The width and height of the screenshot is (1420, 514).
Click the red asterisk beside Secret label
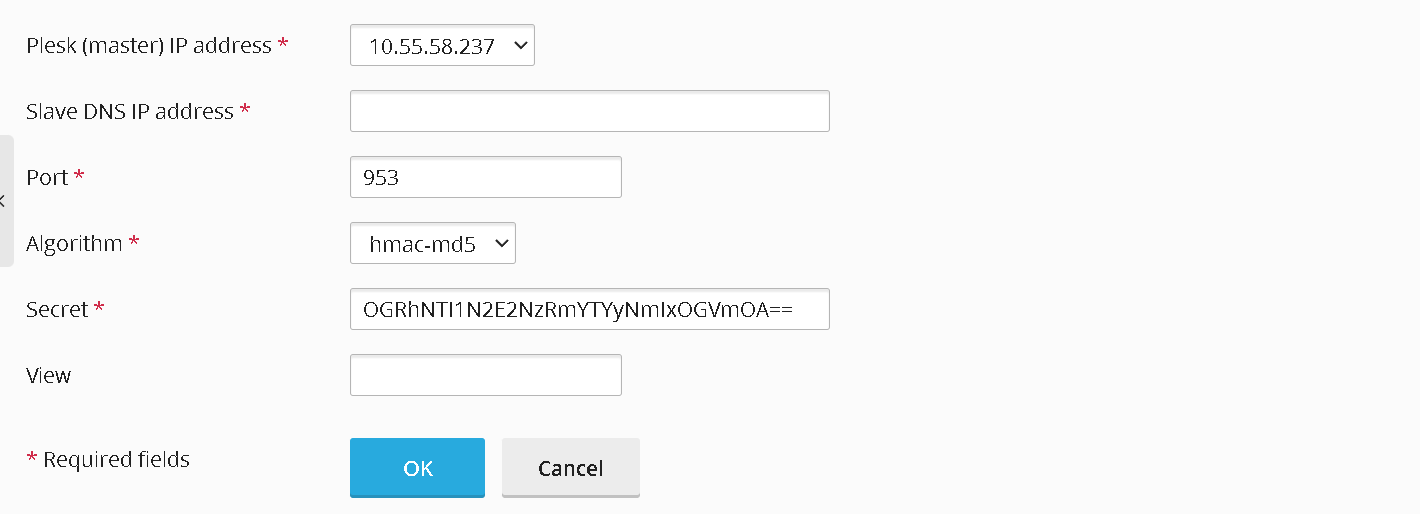[99, 308]
